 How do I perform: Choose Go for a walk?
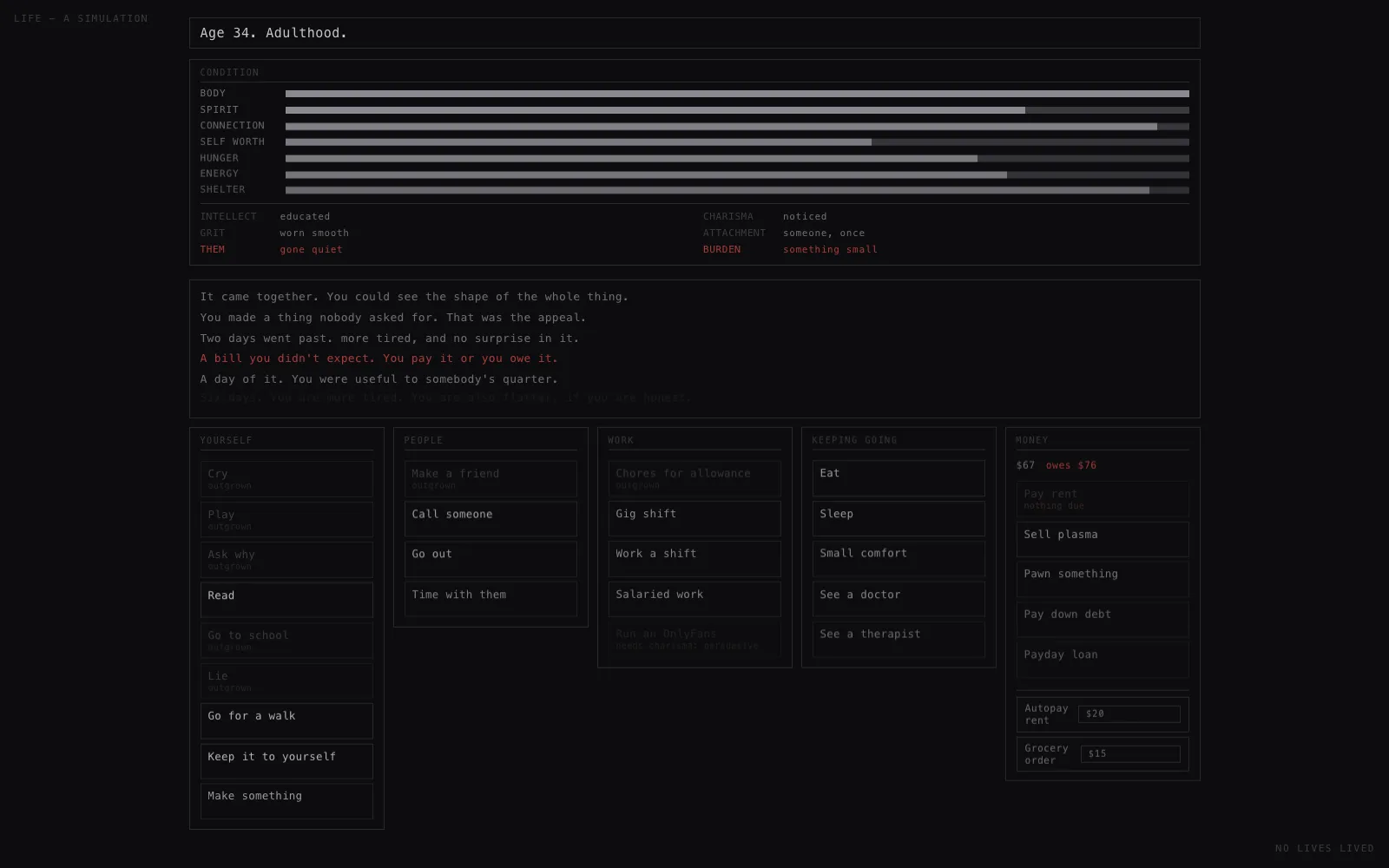286,720
